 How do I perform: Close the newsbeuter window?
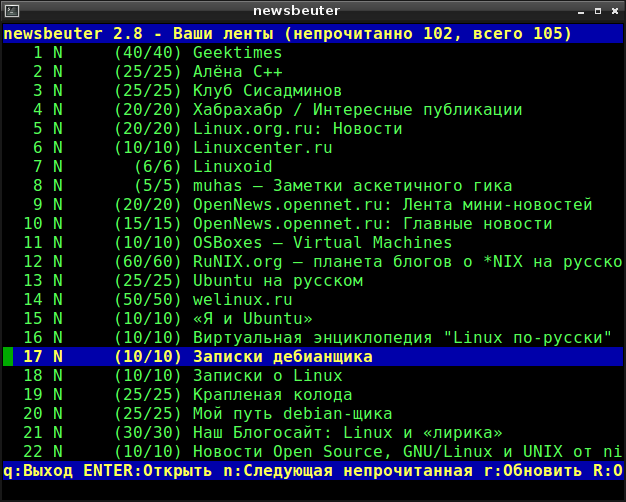tap(615, 11)
